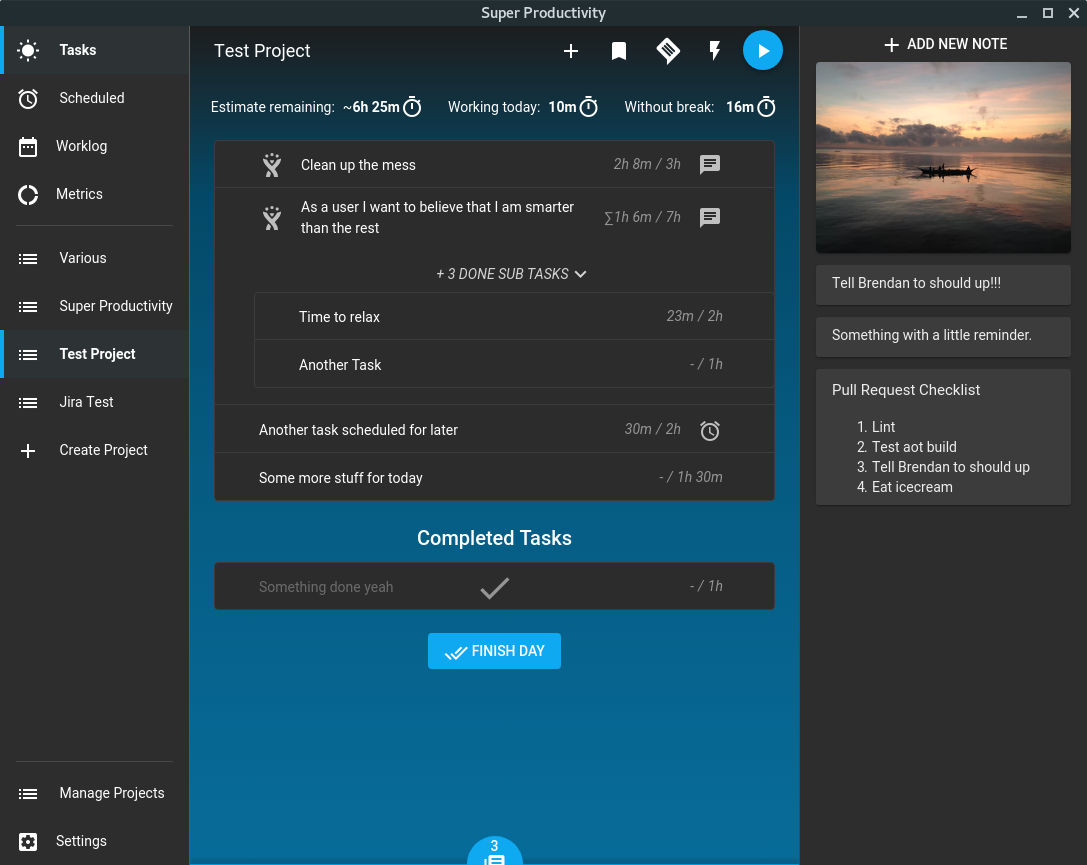Click the add task plus icon
The height and width of the screenshot is (865, 1087).
pyautogui.click(x=571, y=51)
